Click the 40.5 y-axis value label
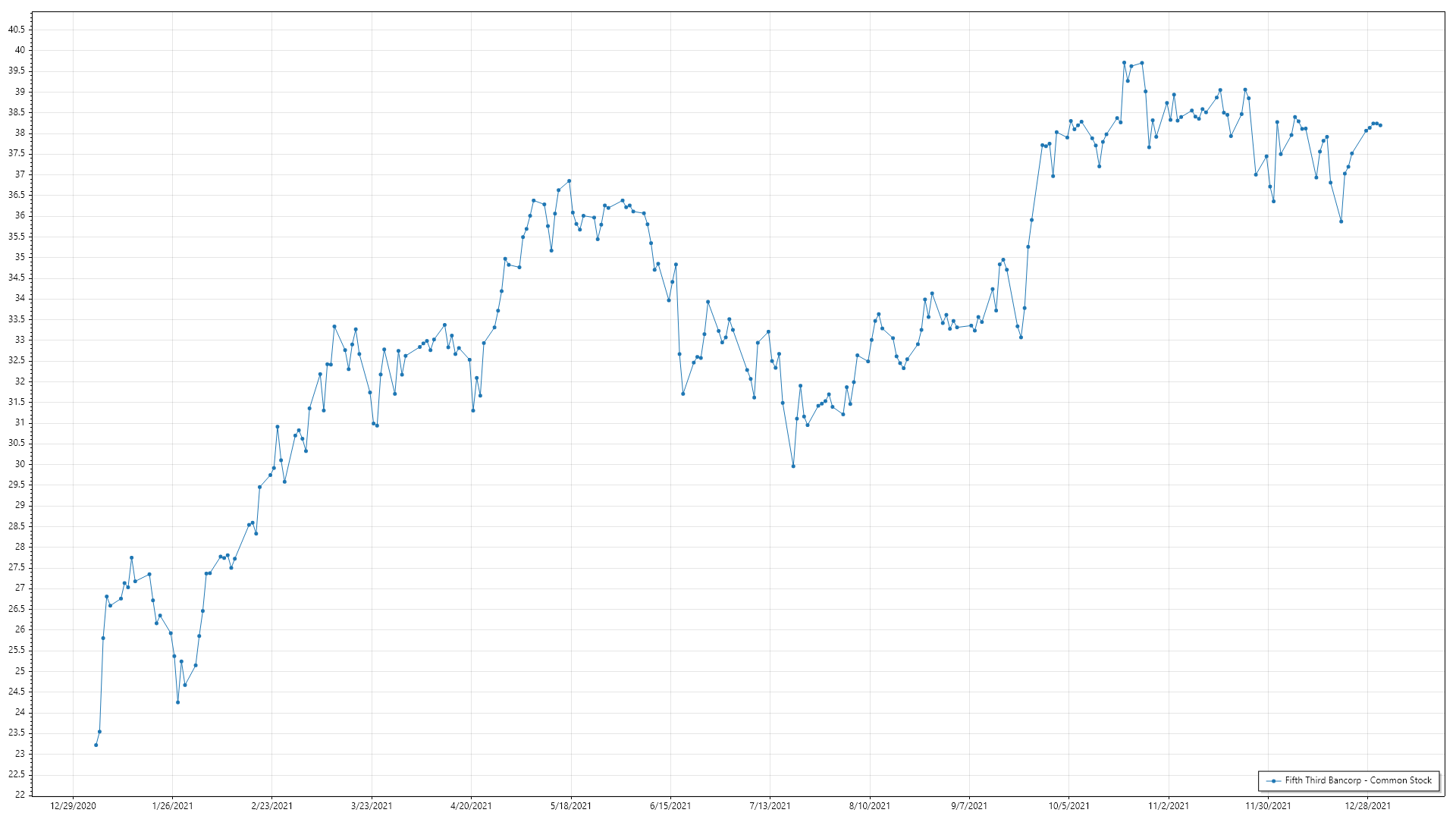 (16, 30)
